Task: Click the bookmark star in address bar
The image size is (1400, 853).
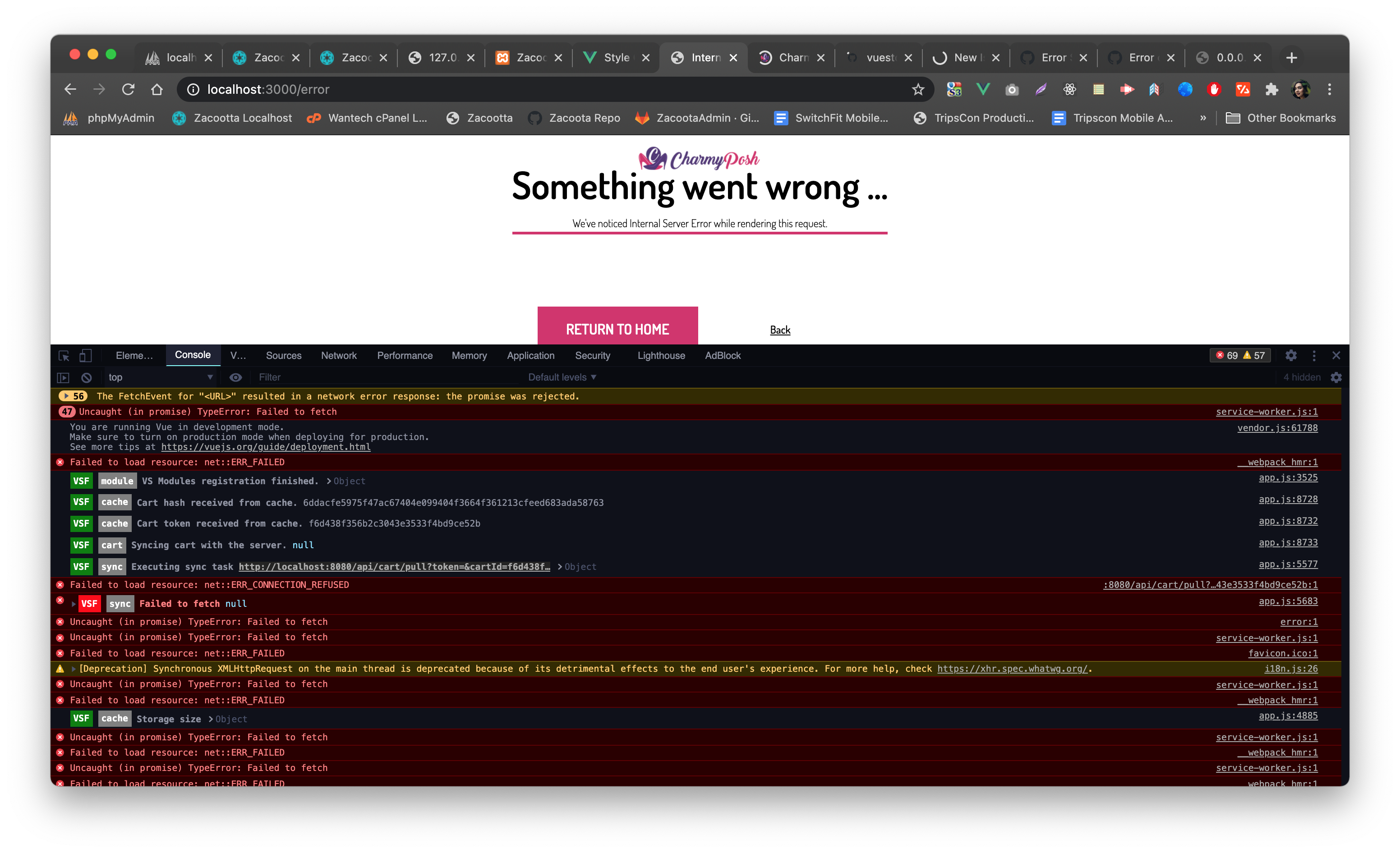Action: click(x=918, y=89)
